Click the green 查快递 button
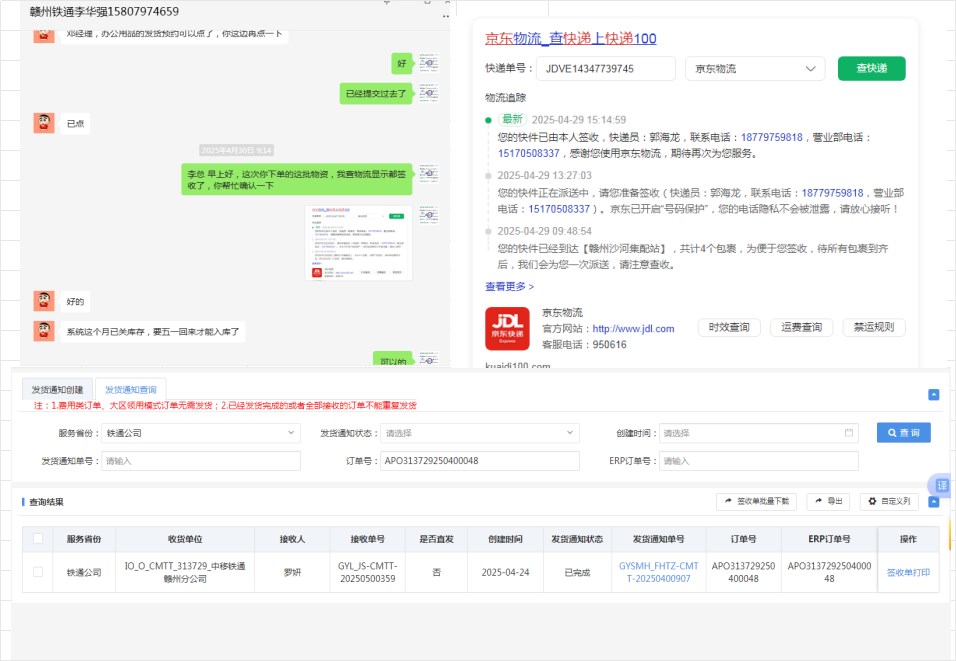This screenshot has height=661, width=956. pyautogui.click(x=871, y=68)
